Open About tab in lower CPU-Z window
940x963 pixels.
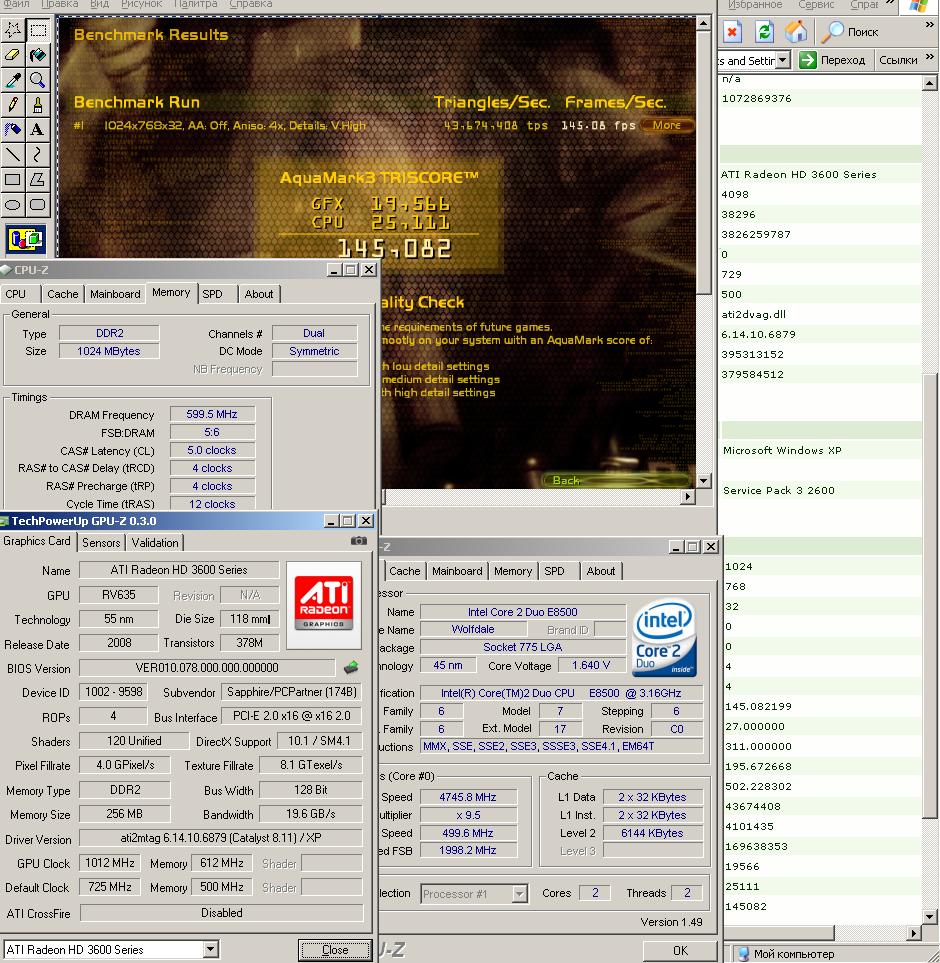pyautogui.click(x=600, y=571)
